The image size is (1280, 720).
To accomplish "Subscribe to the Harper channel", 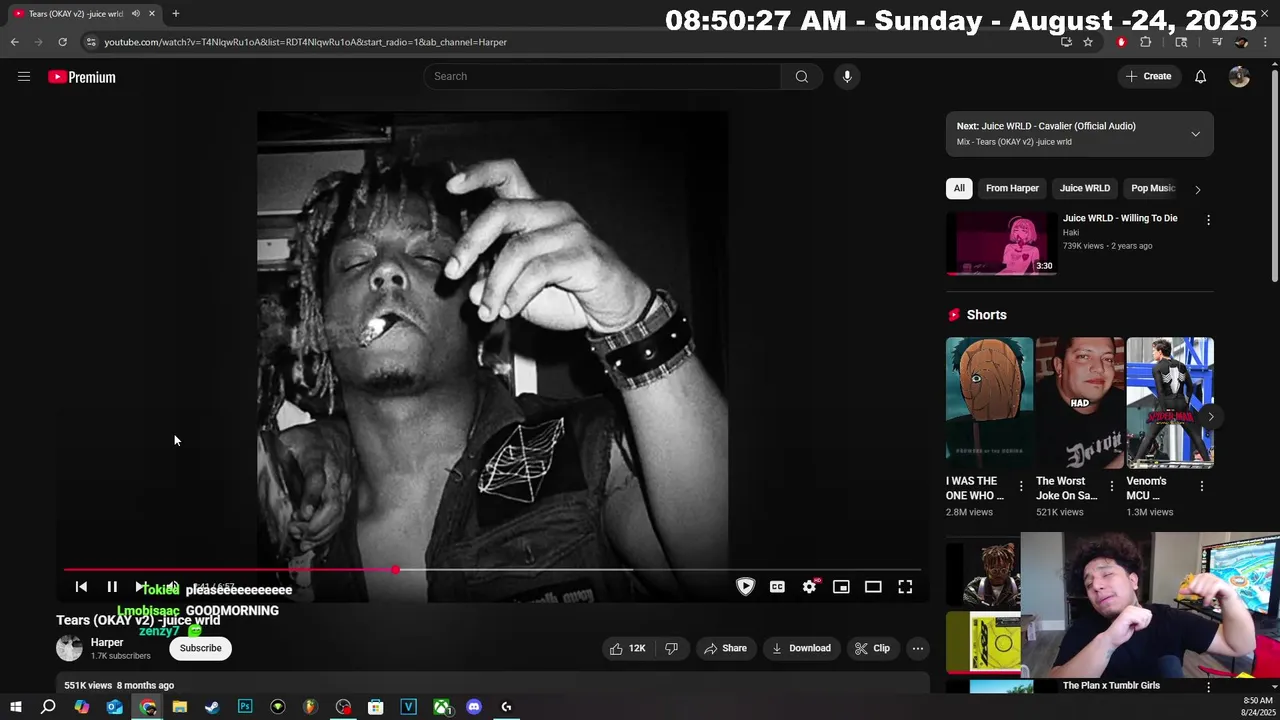I will click(200, 648).
